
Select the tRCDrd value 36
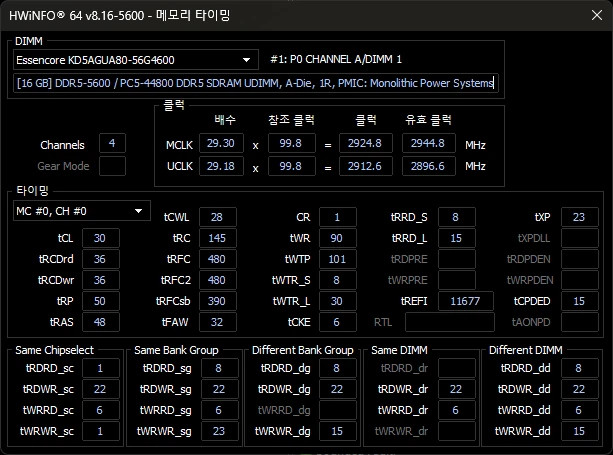coord(100,259)
